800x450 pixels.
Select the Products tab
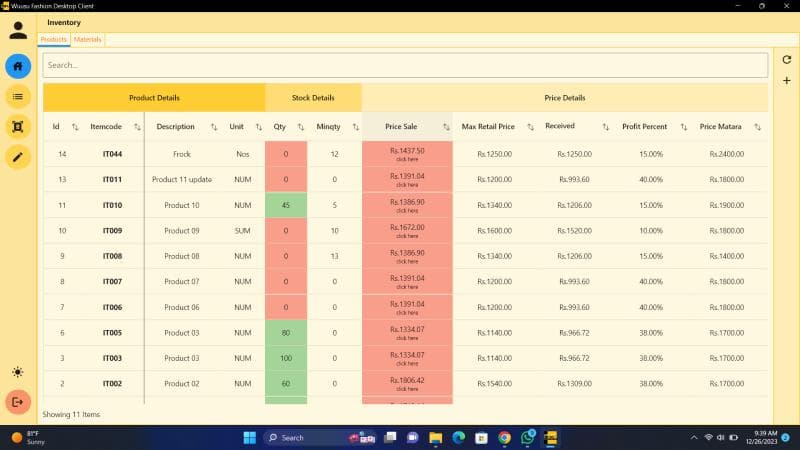pos(53,40)
